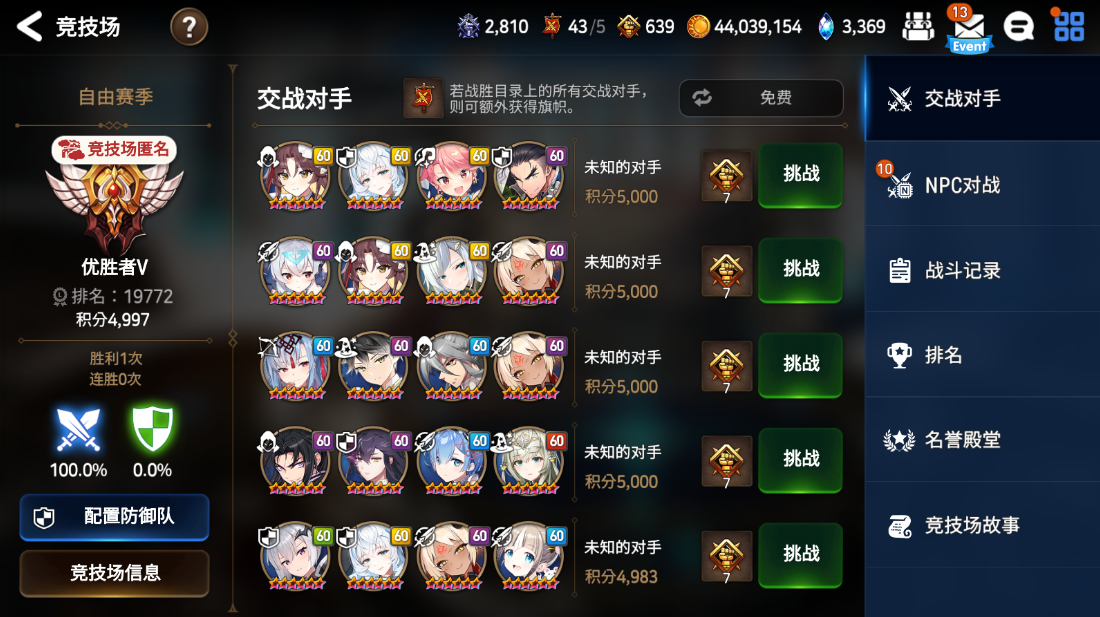The height and width of the screenshot is (617, 1100).
Task: Tap the green shield defense rate icon
Action: [152, 428]
